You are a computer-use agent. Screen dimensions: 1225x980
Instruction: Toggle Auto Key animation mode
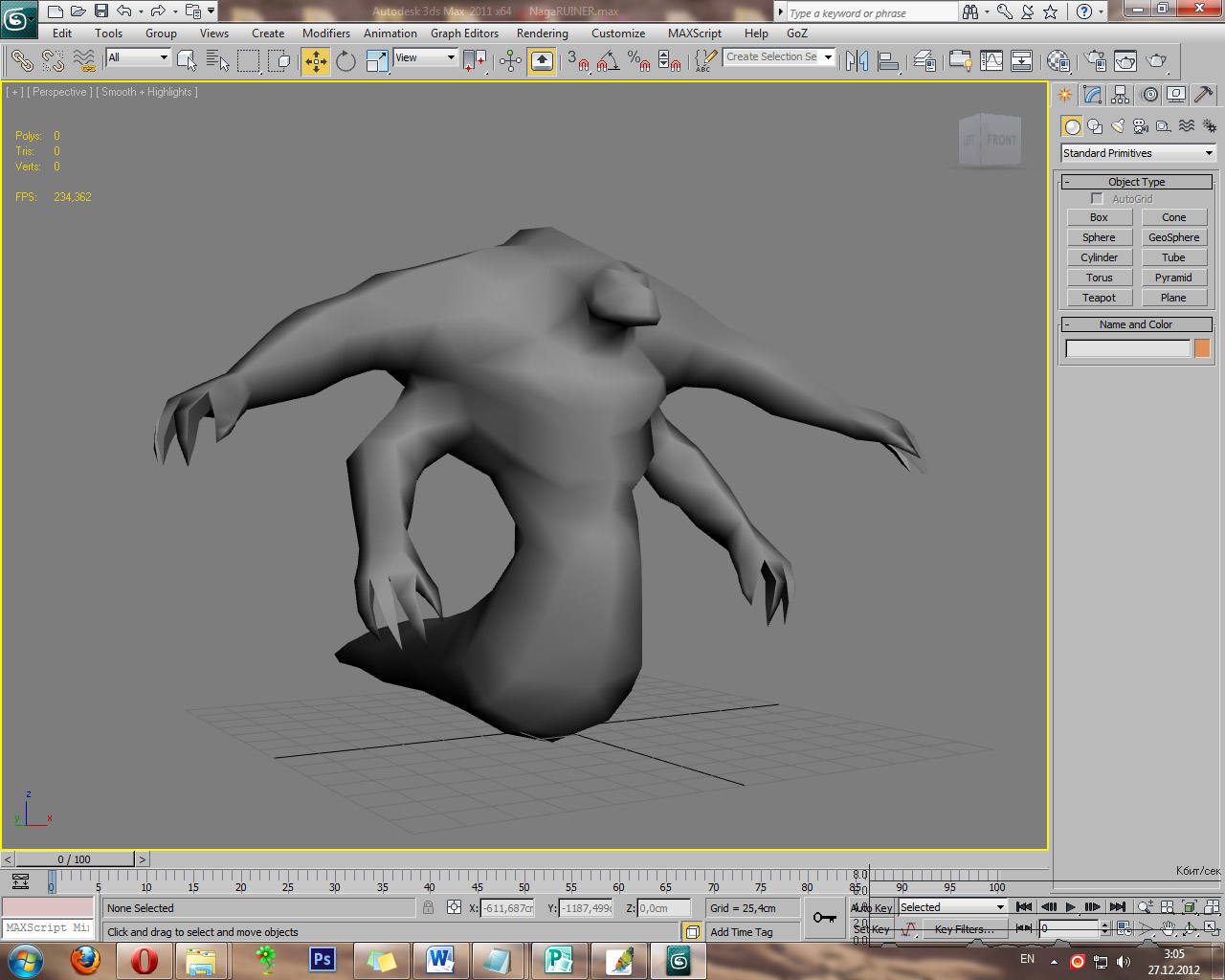tap(872, 907)
